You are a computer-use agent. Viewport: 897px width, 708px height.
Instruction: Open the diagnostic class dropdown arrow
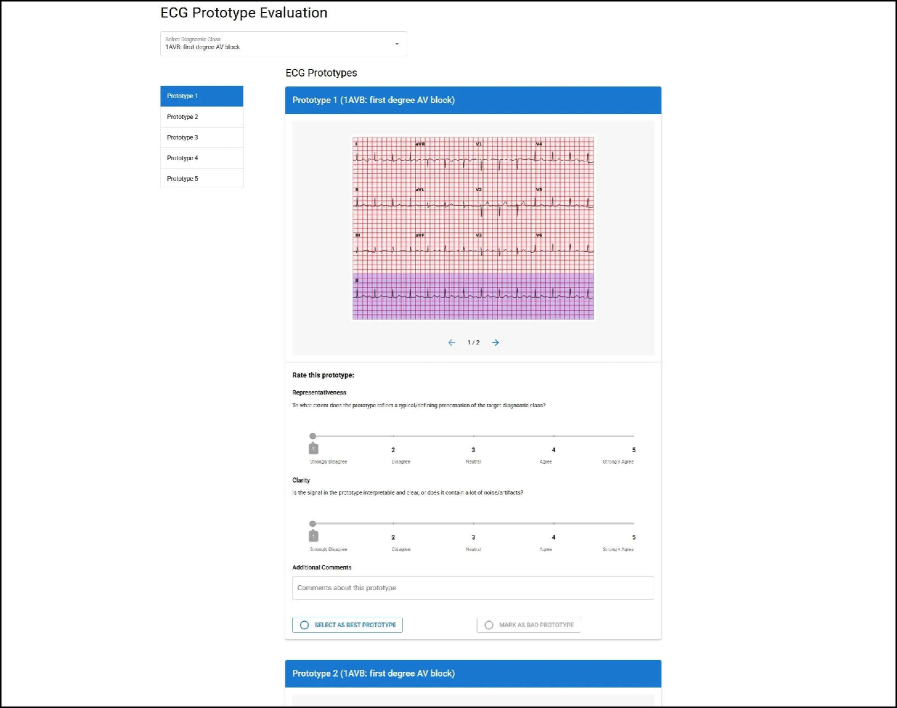(x=397, y=44)
